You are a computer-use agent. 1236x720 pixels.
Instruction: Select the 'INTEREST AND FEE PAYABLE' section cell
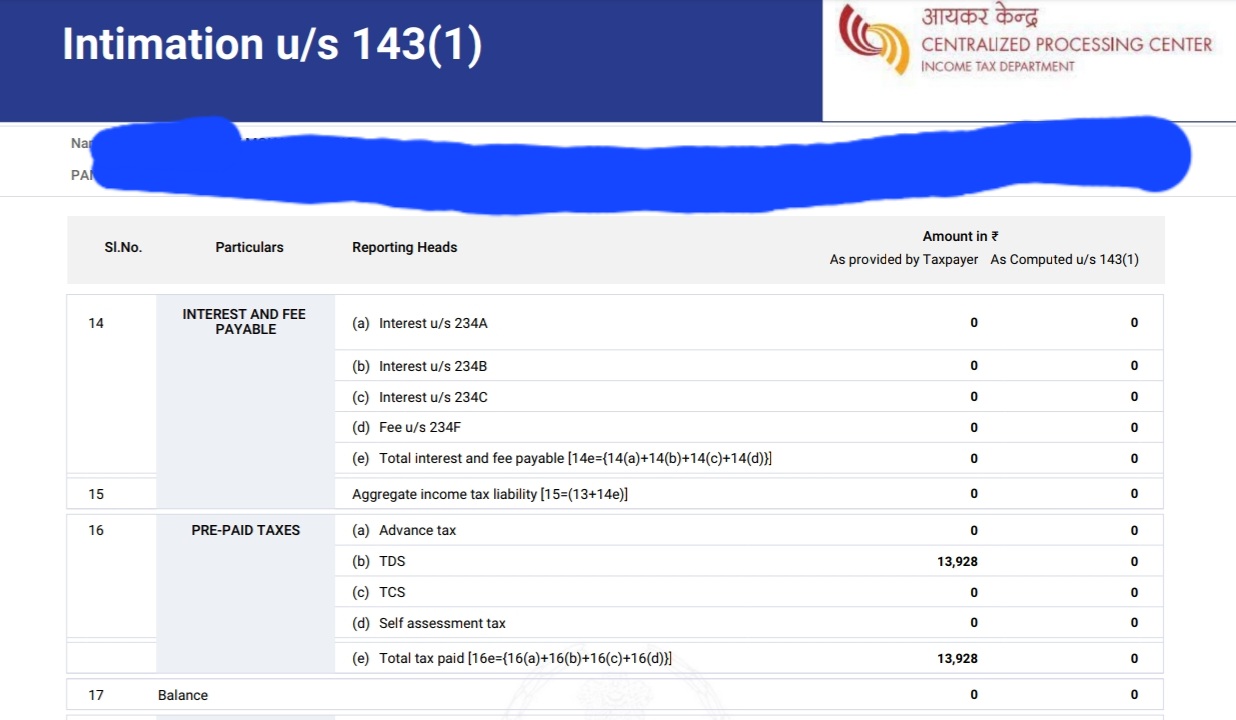click(245, 321)
